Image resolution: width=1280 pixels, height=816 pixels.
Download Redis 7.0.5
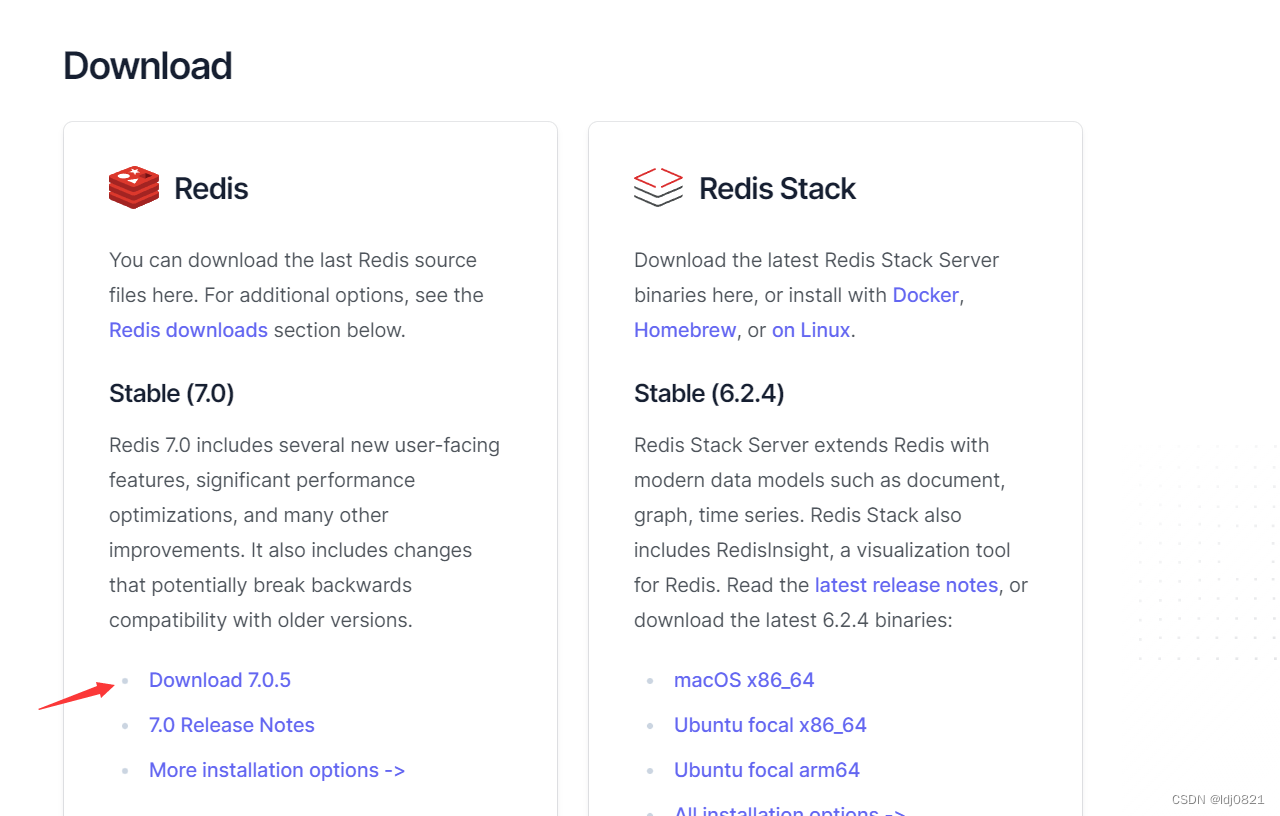tap(220, 679)
